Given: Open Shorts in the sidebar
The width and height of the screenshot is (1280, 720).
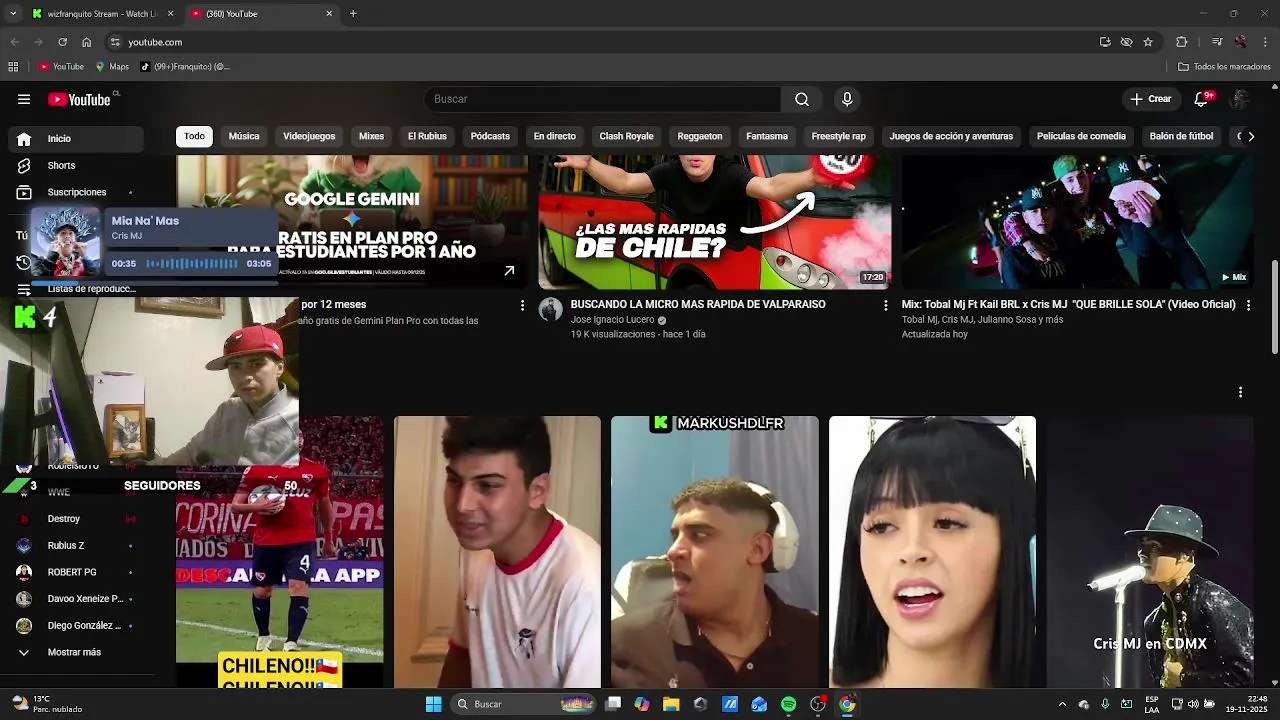Looking at the screenshot, I should (61, 165).
